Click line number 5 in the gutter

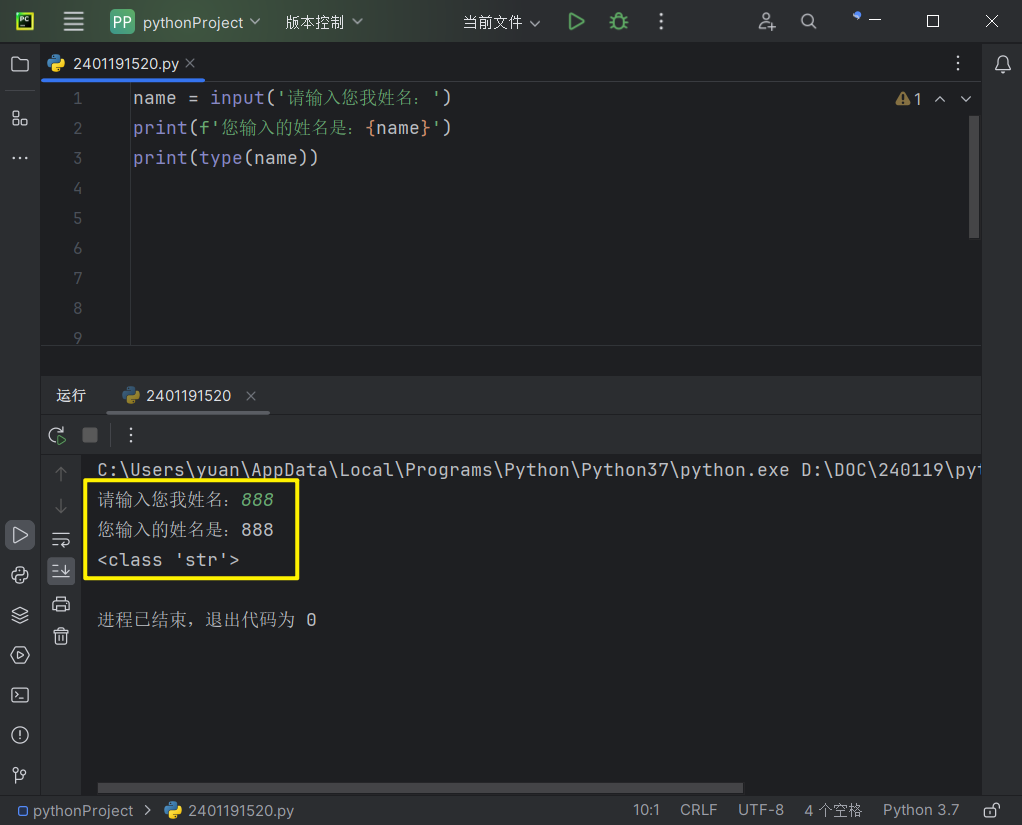(x=78, y=218)
